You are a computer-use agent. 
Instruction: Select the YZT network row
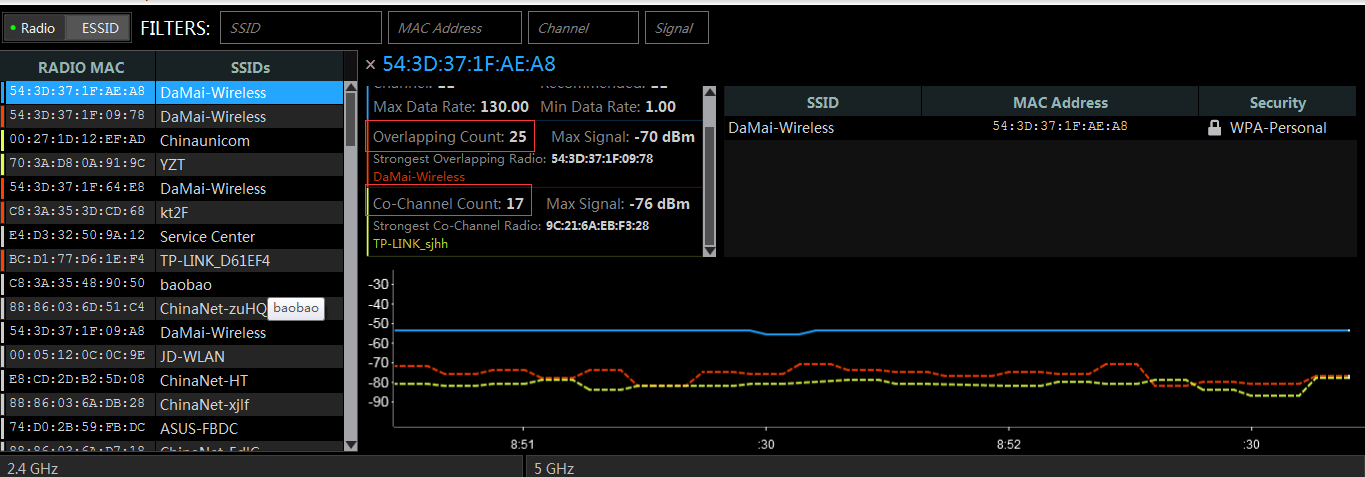pyautogui.click(x=173, y=164)
